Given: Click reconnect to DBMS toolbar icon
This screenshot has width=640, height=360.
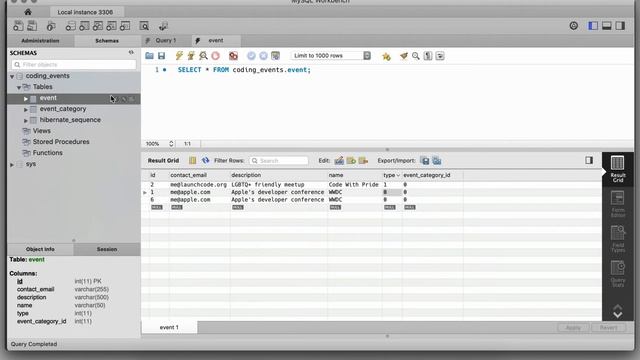Looking at the screenshot, I should click(163, 26).
